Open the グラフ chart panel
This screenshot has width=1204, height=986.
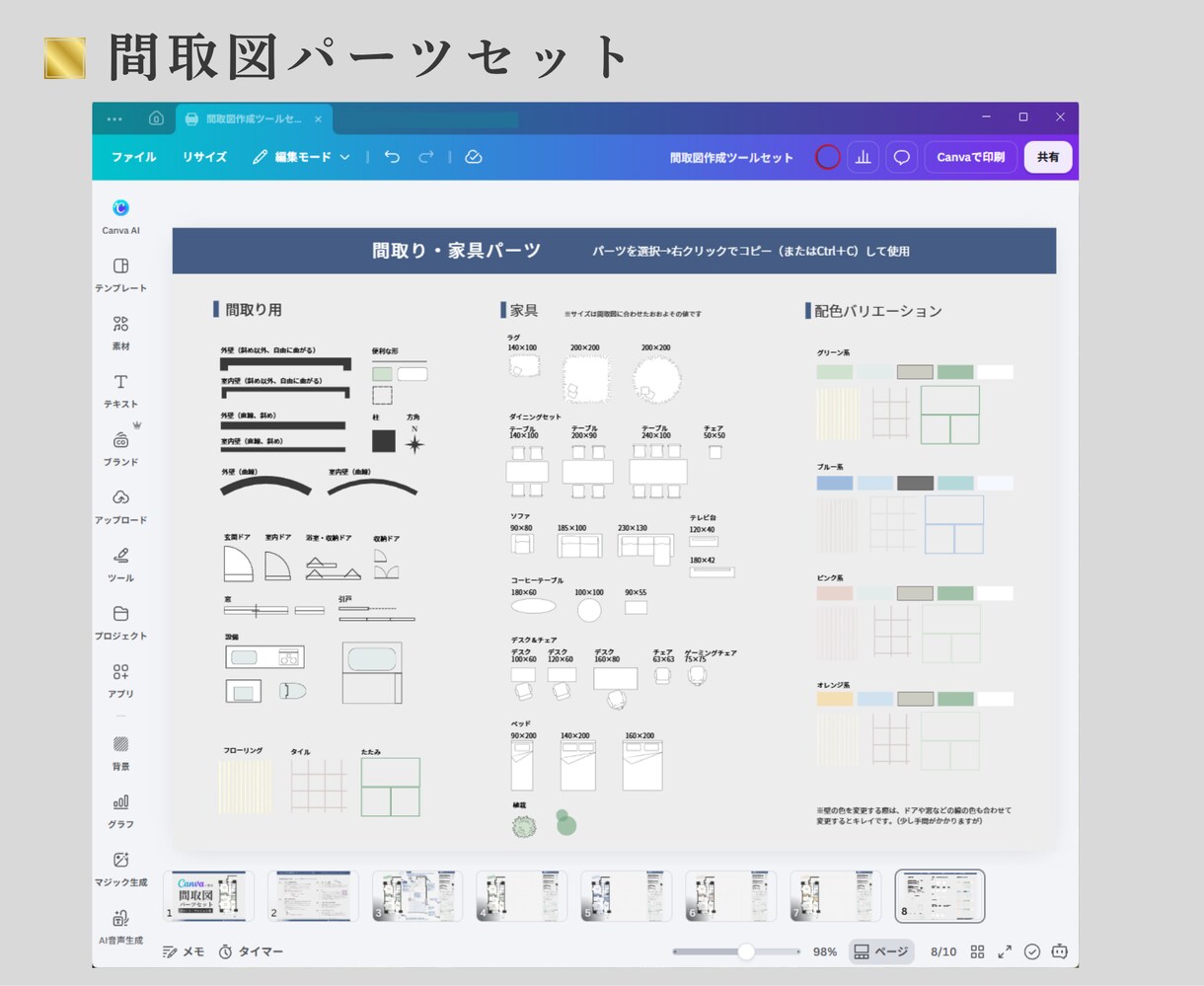point(120,811)
